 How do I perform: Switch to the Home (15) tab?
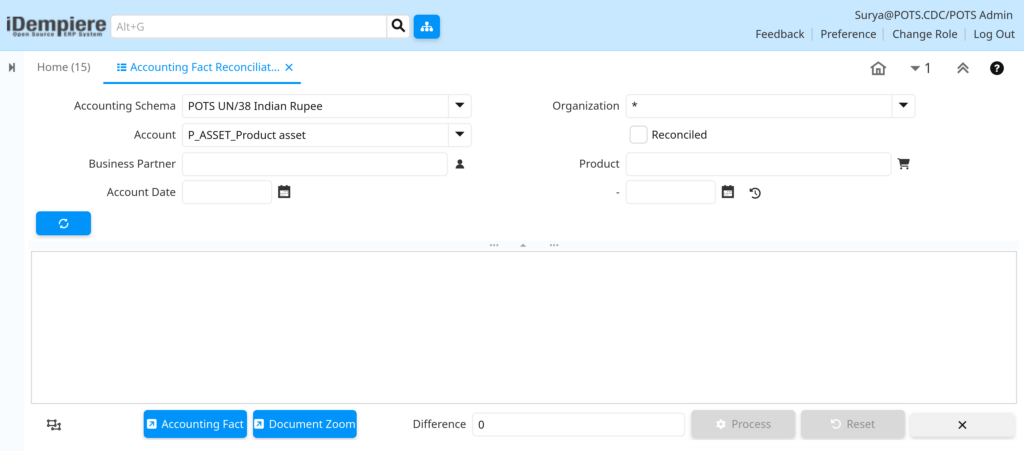tap(63, 67)
